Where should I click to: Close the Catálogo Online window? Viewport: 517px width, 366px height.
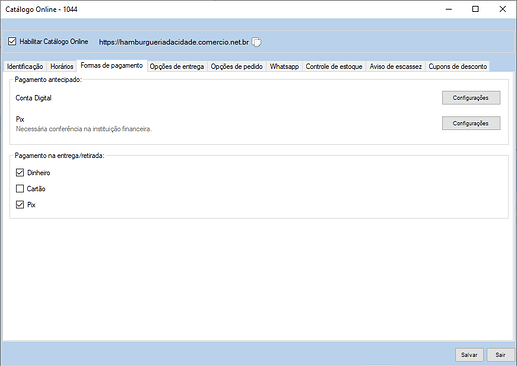[503, 9]
